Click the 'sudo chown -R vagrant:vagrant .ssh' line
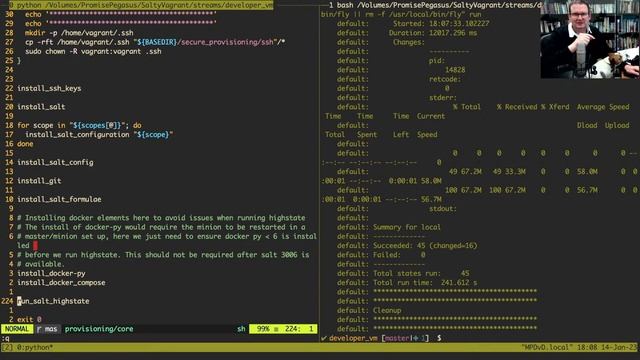The image size is (640, 360). click(x=93, y=51)
